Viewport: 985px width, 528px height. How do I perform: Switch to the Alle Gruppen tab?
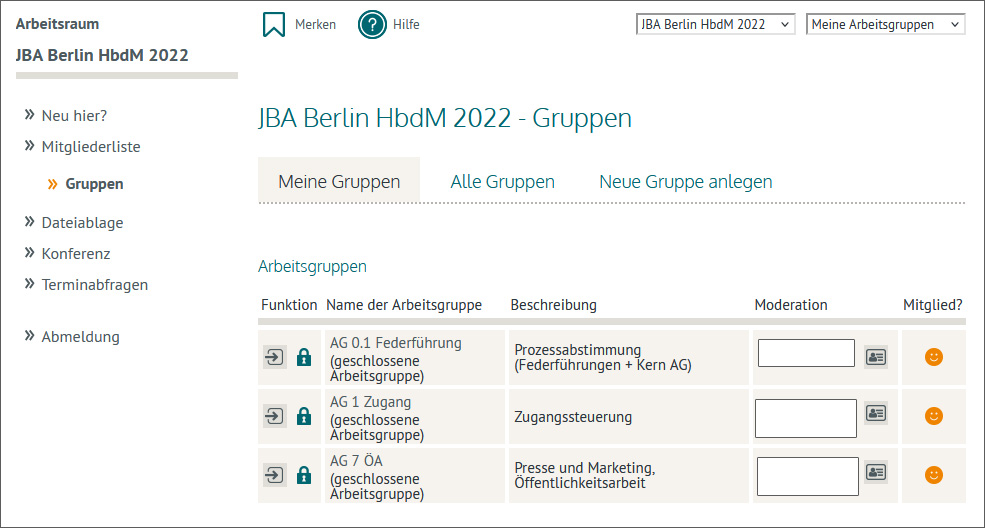502,182
